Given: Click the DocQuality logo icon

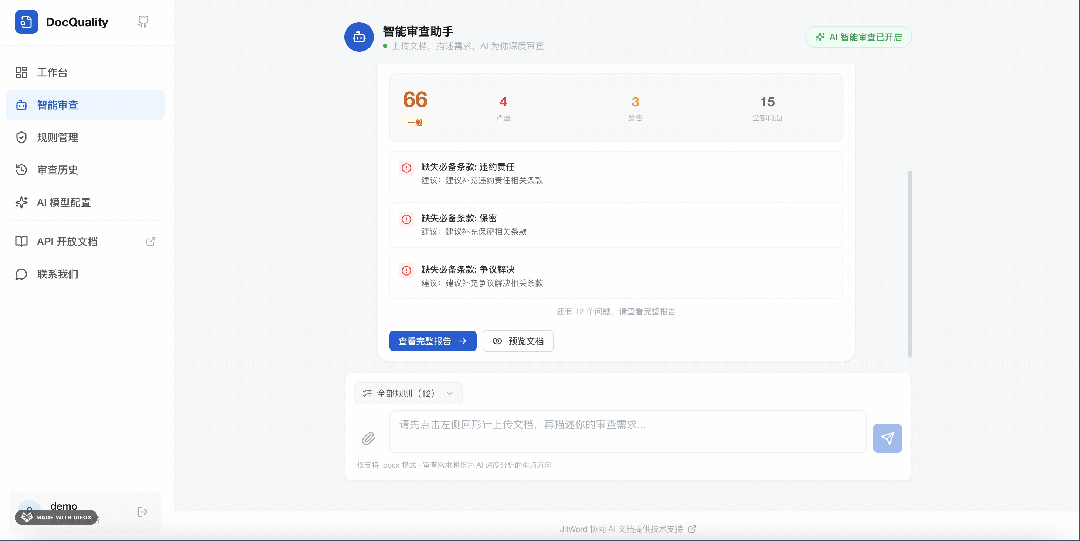Looking at the screenshot, I should 26,22.
